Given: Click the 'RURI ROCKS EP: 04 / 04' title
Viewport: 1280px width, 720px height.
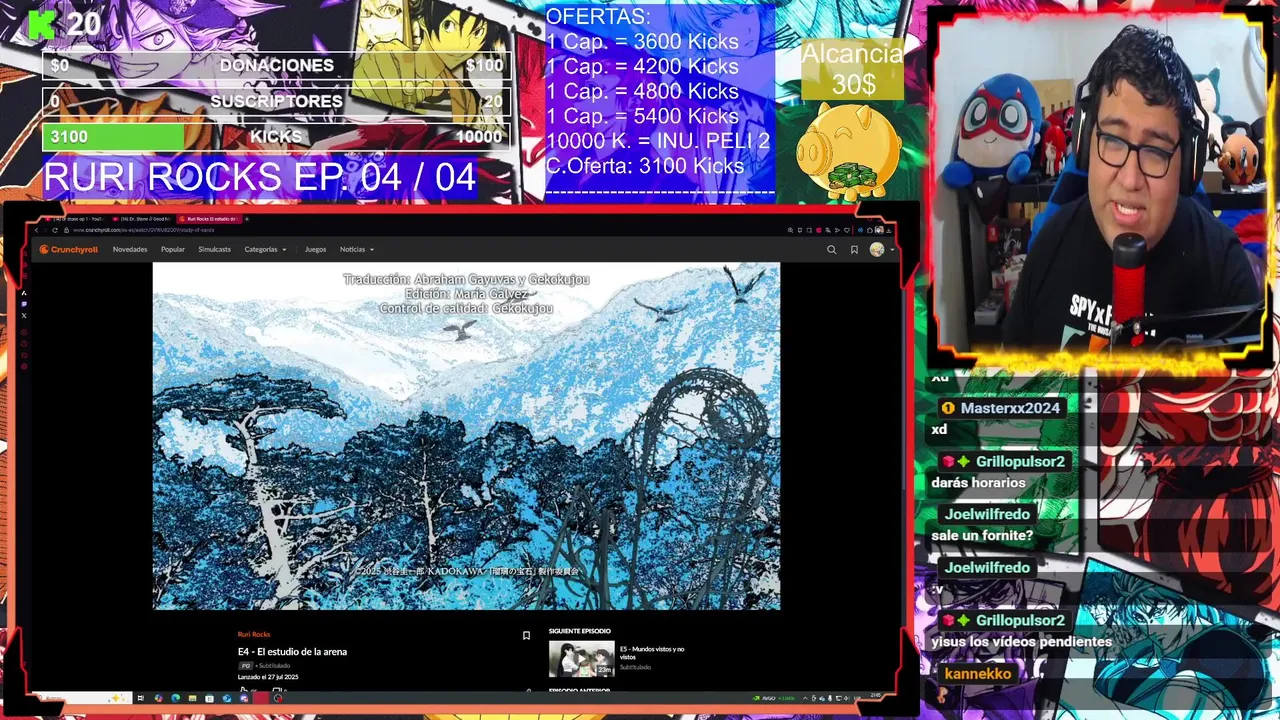Looking at the screenshot, I should (x=260, y=177).
